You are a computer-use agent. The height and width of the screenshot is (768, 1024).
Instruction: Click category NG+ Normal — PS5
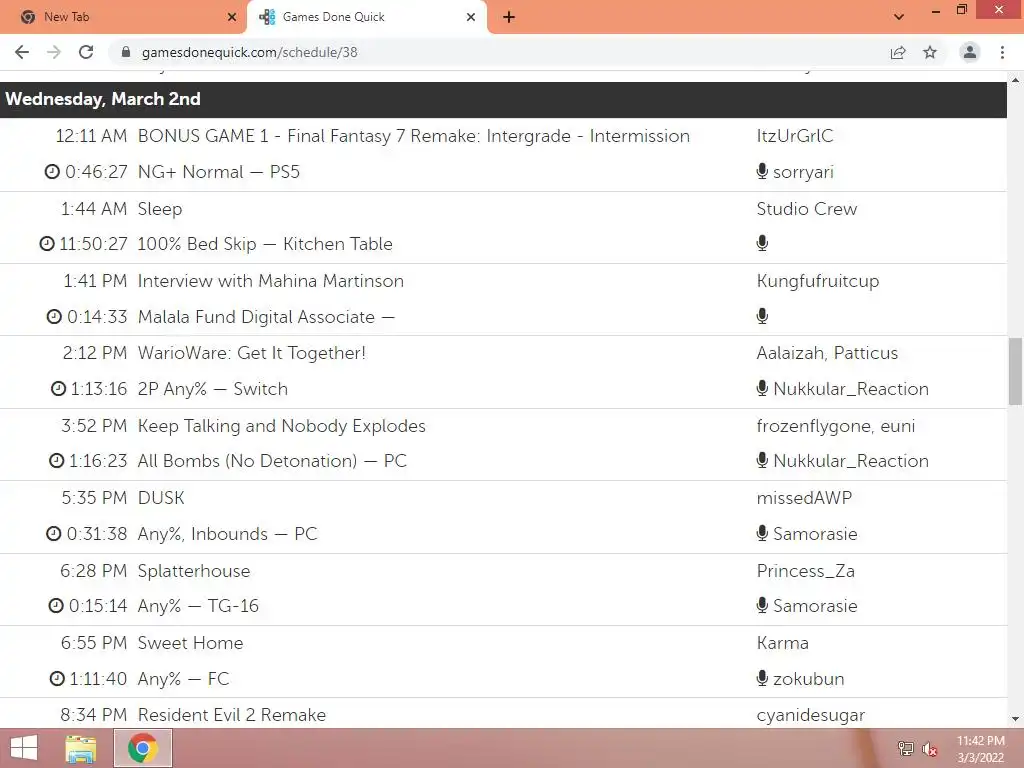pos(219,172)
